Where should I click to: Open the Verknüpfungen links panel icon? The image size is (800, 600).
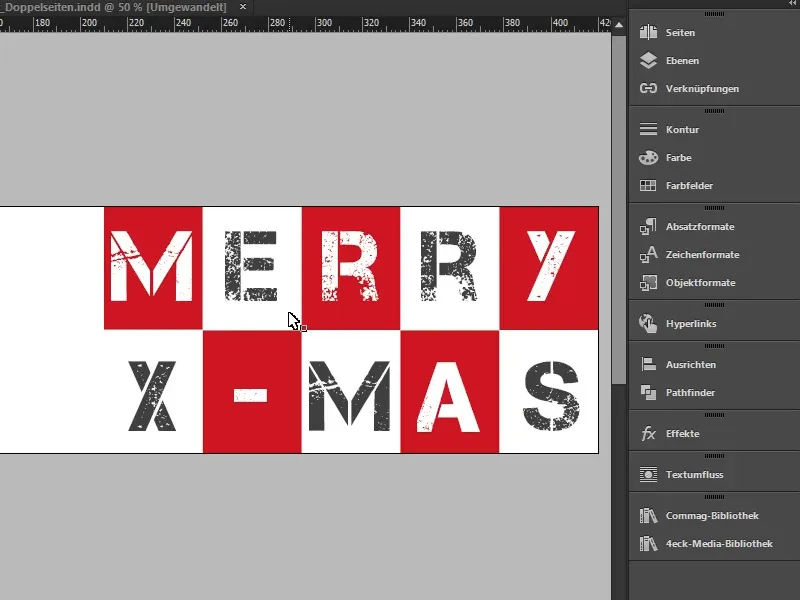(x=648, y=88)
